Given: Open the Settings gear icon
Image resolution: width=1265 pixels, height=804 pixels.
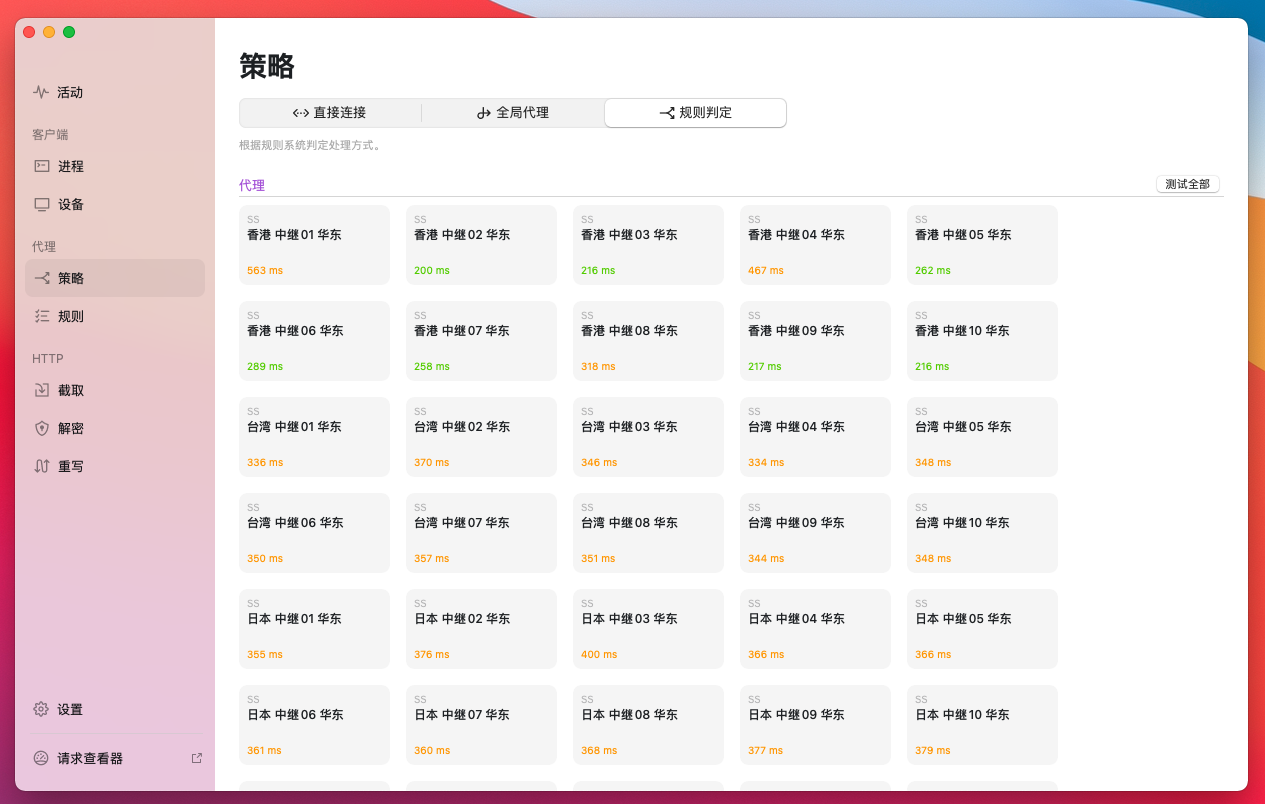Looking at the screenshot, I should (41, 709).
